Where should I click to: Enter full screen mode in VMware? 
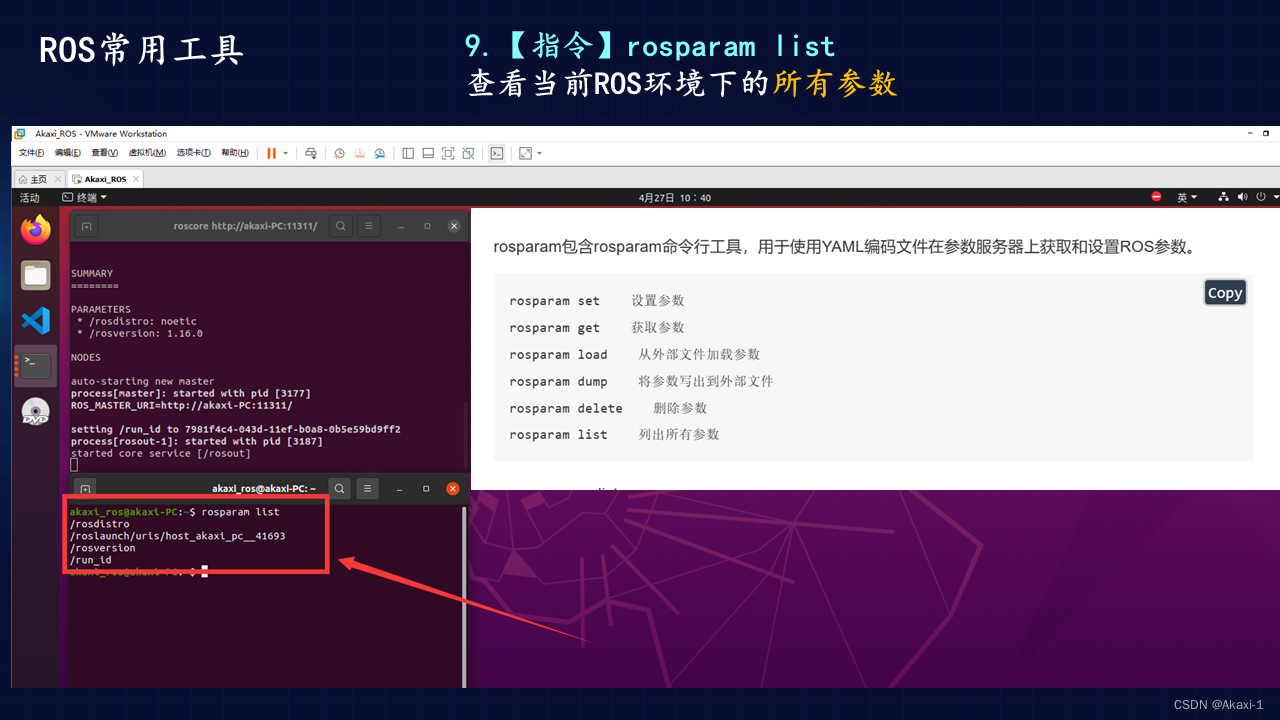tap(448, 153)
